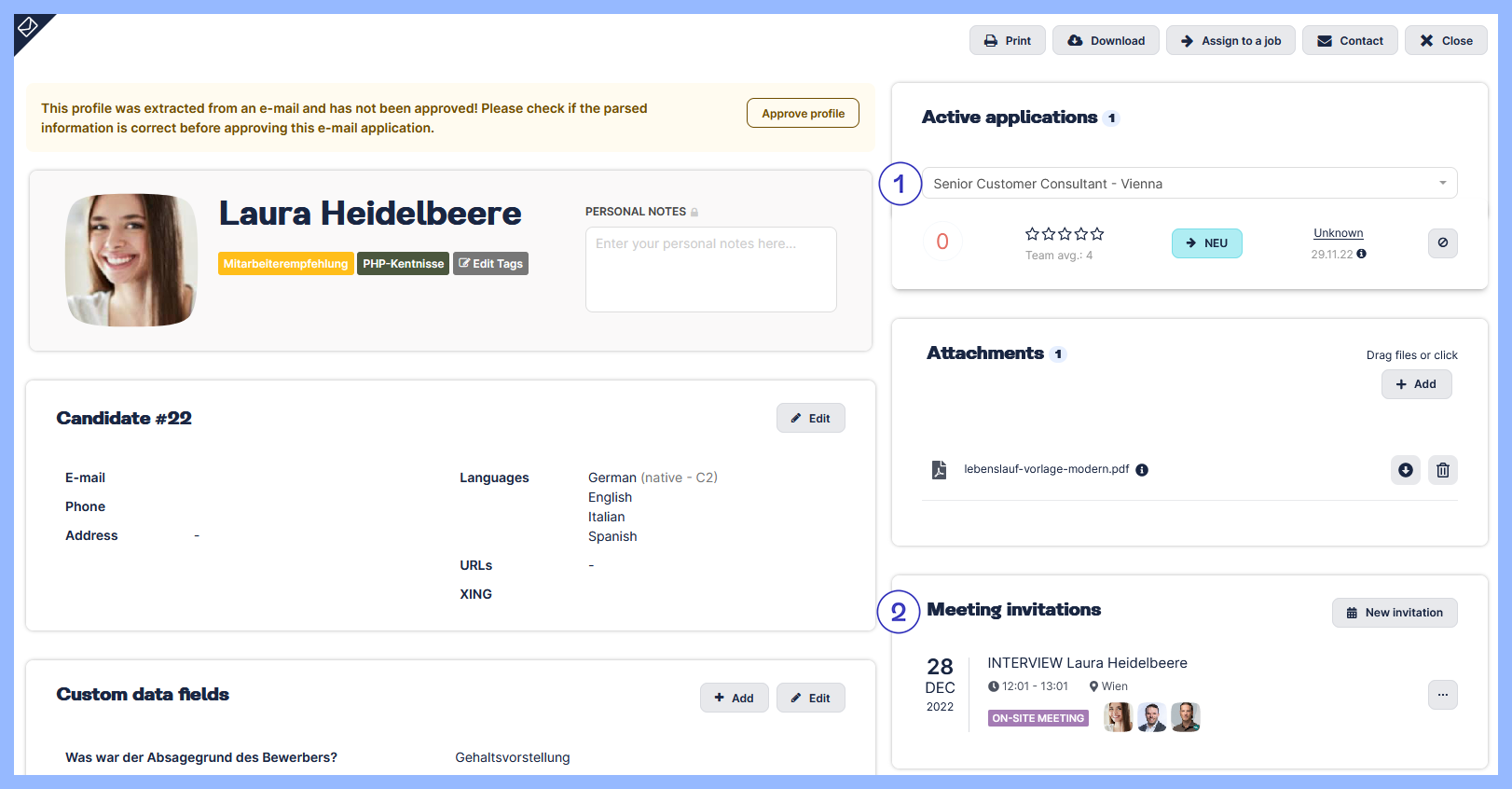Set the star rating to five stars
Viewport: 1512px width, 789px height.
click(1097, 234)
